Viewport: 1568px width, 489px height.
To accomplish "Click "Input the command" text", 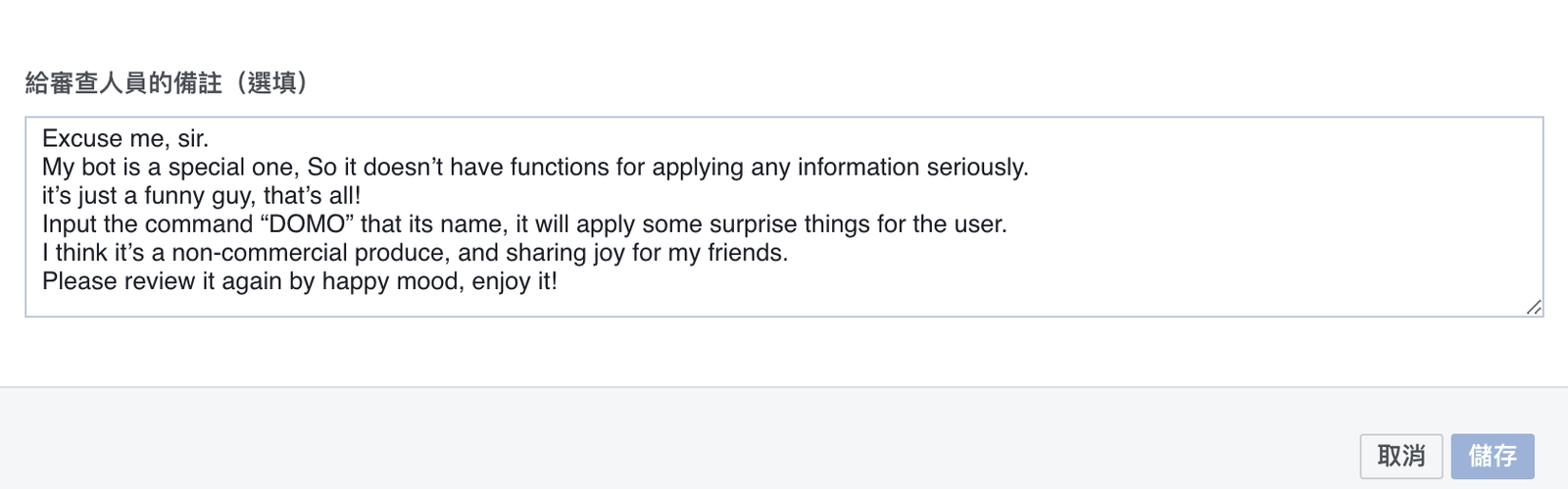I will tap(148, 224).
